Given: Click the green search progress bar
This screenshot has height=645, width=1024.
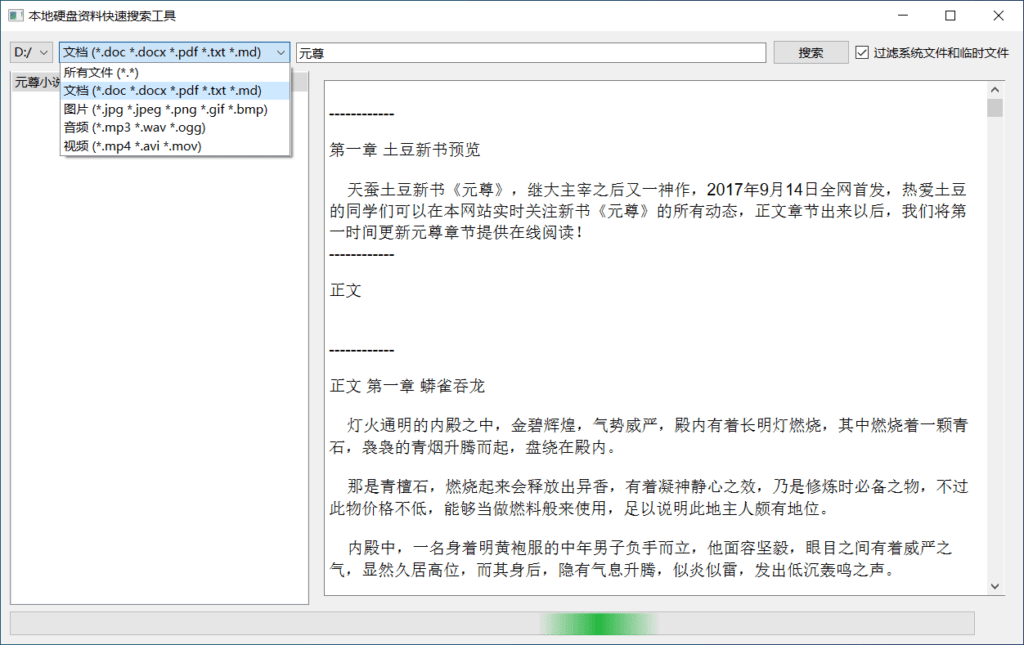Looking at the screenshot, I should pyautogui.click(x=492, y=623).
